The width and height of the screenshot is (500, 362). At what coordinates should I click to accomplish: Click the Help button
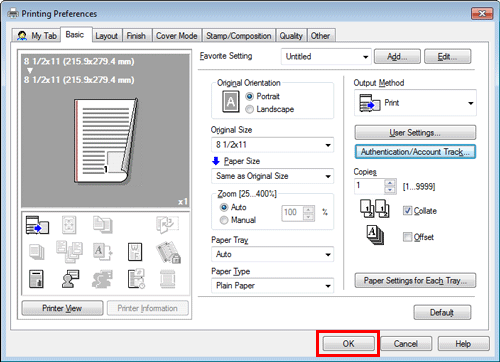pyautogui.click(x=463, y=344)
